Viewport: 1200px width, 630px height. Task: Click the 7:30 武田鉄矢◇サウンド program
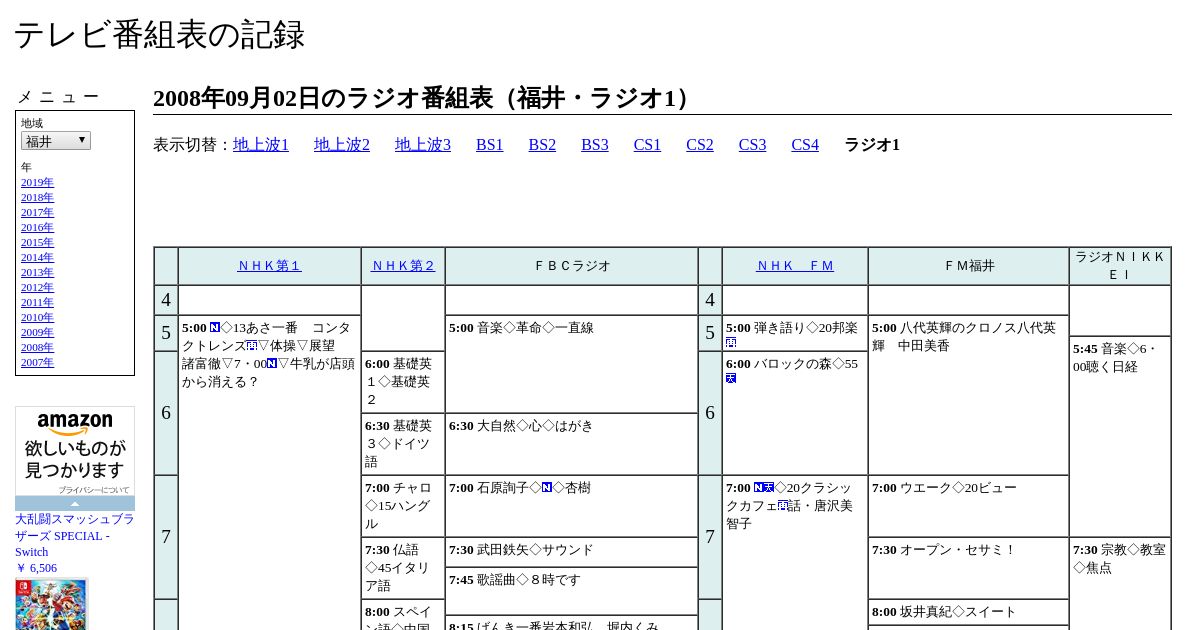click(571, 552)
